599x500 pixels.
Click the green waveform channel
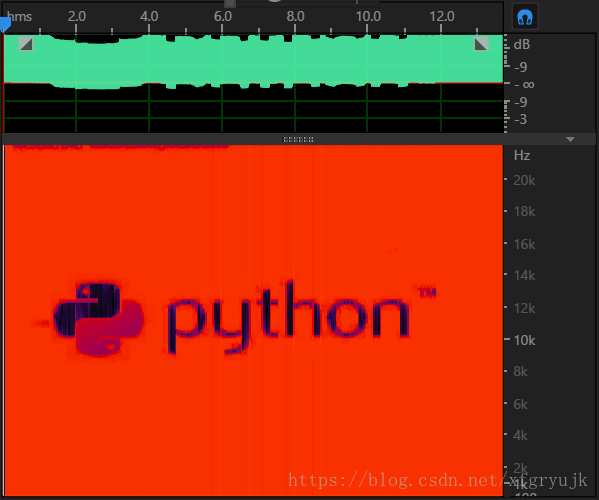pyautogui.click(x=253, y=61)
